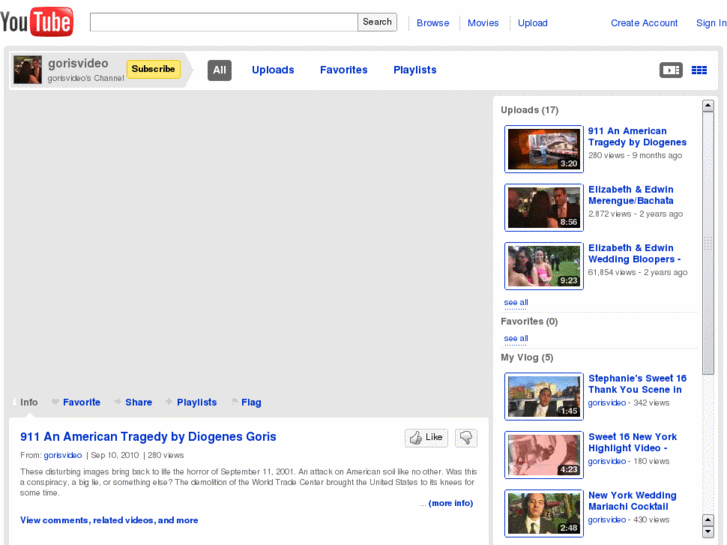Click the thumbs up Like button

(426, 437)
